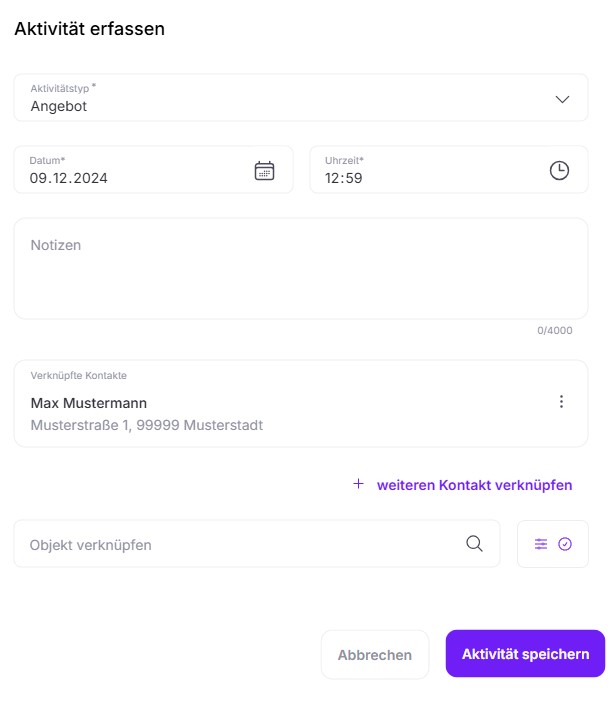Click the magnifier icon in Objekt verknüpfen
Image resolution: width=608 pixels, height=709 pixels.
coord(474,544)
